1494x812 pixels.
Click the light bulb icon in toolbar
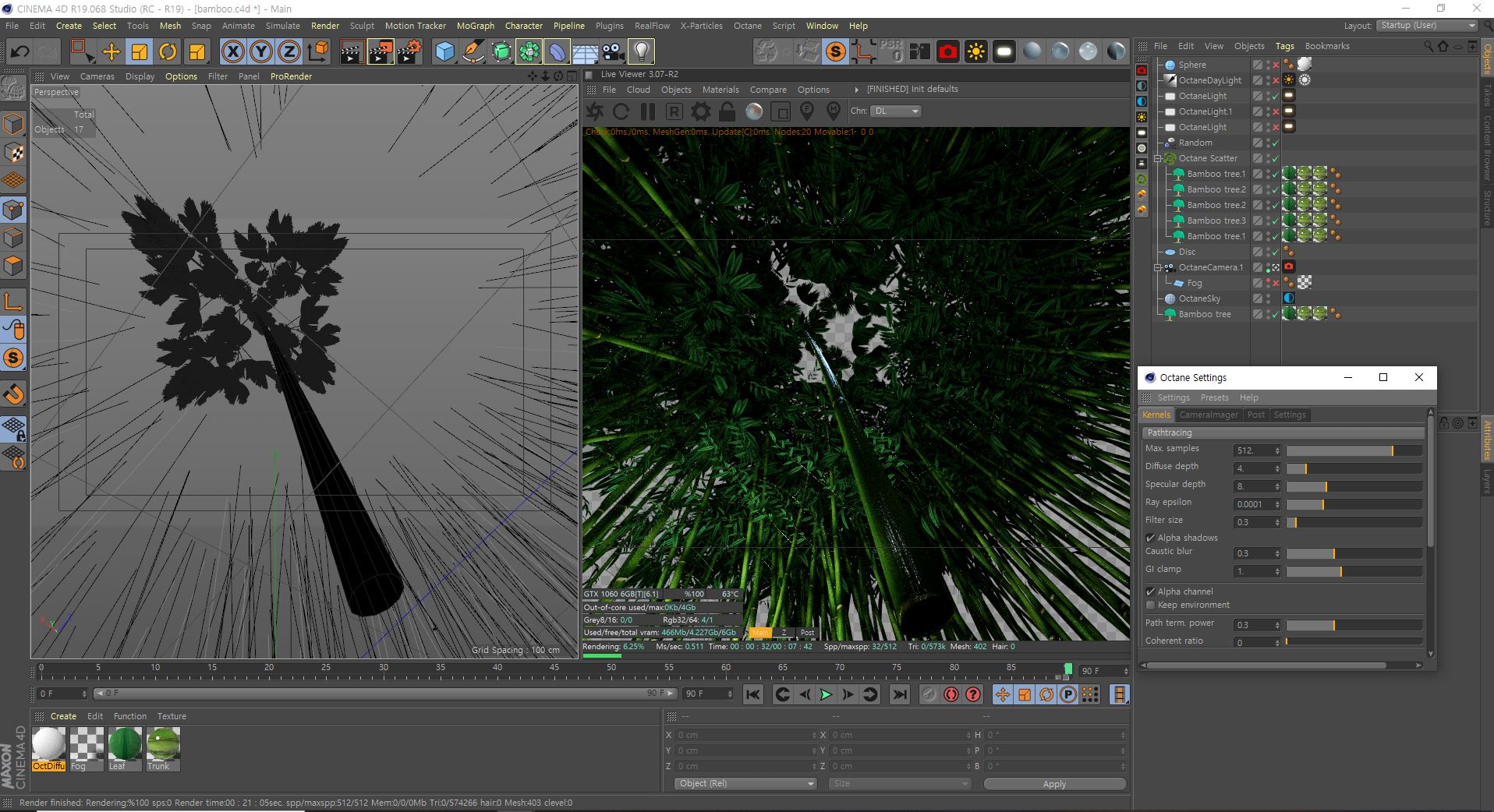641,52
